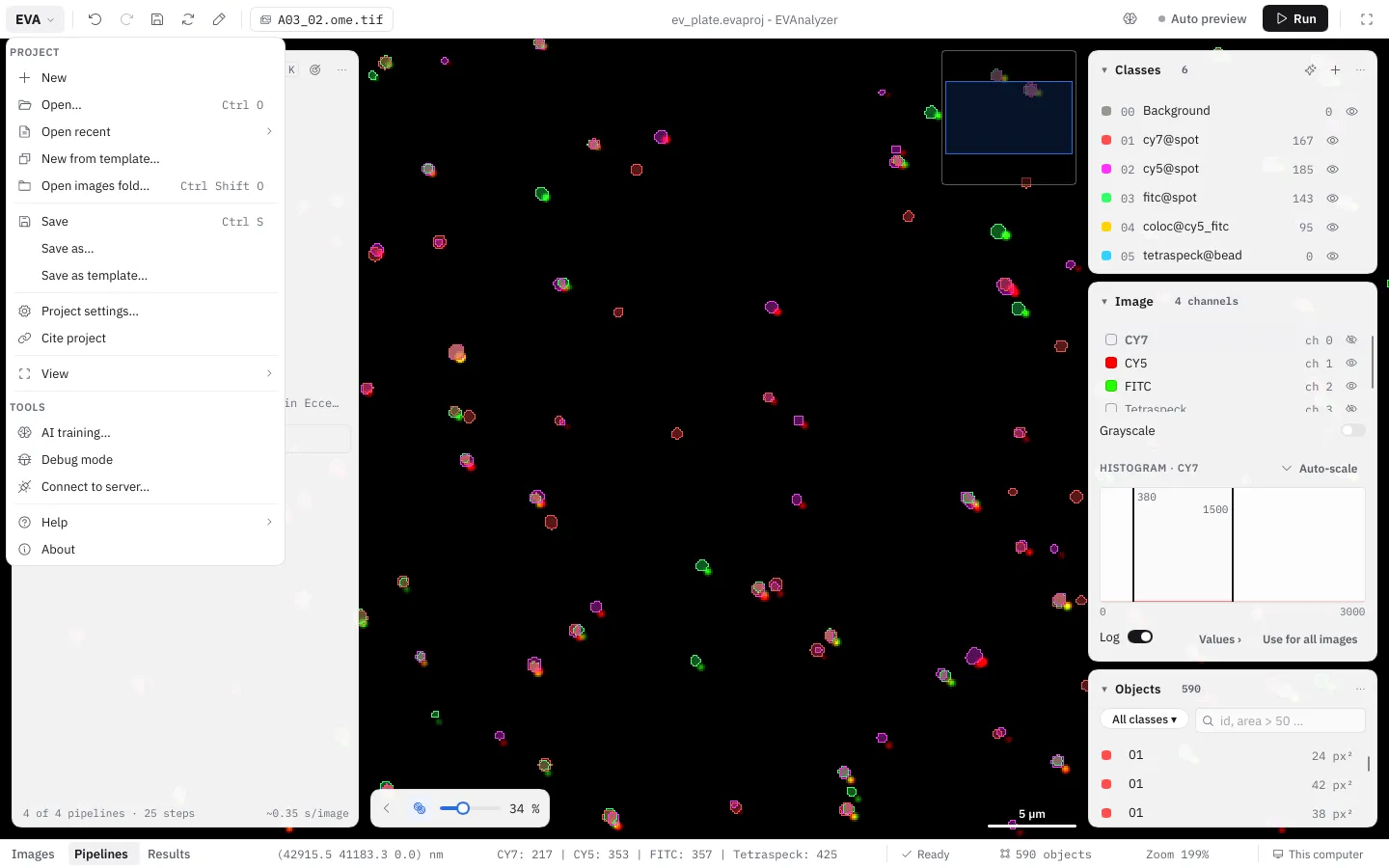
Task: Hide the cy7@spot class overlay
Action: click(x=1332, y=141)
